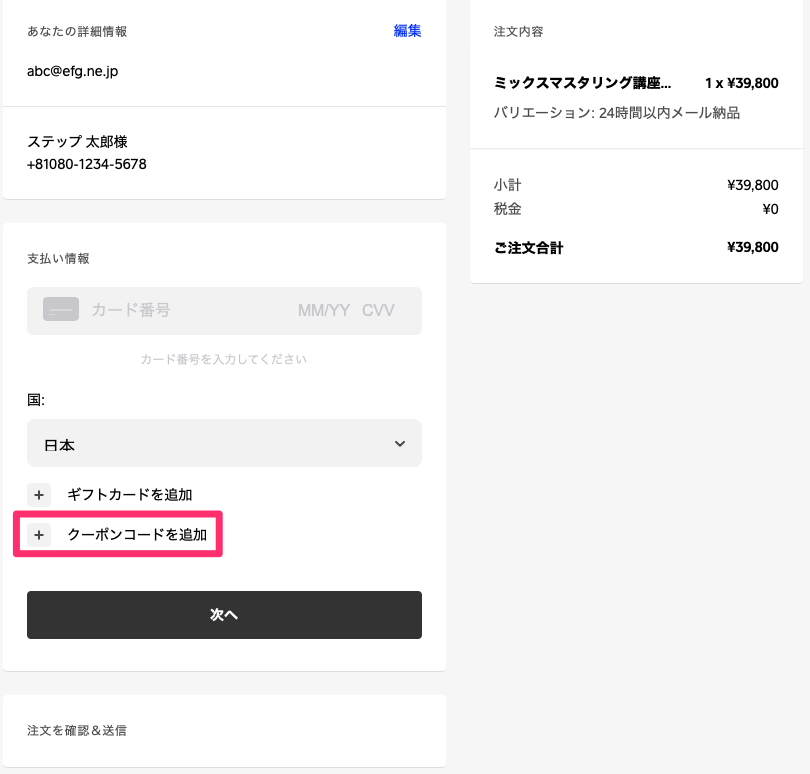Expand クーポンコードを追加 option

click(137, 535)
